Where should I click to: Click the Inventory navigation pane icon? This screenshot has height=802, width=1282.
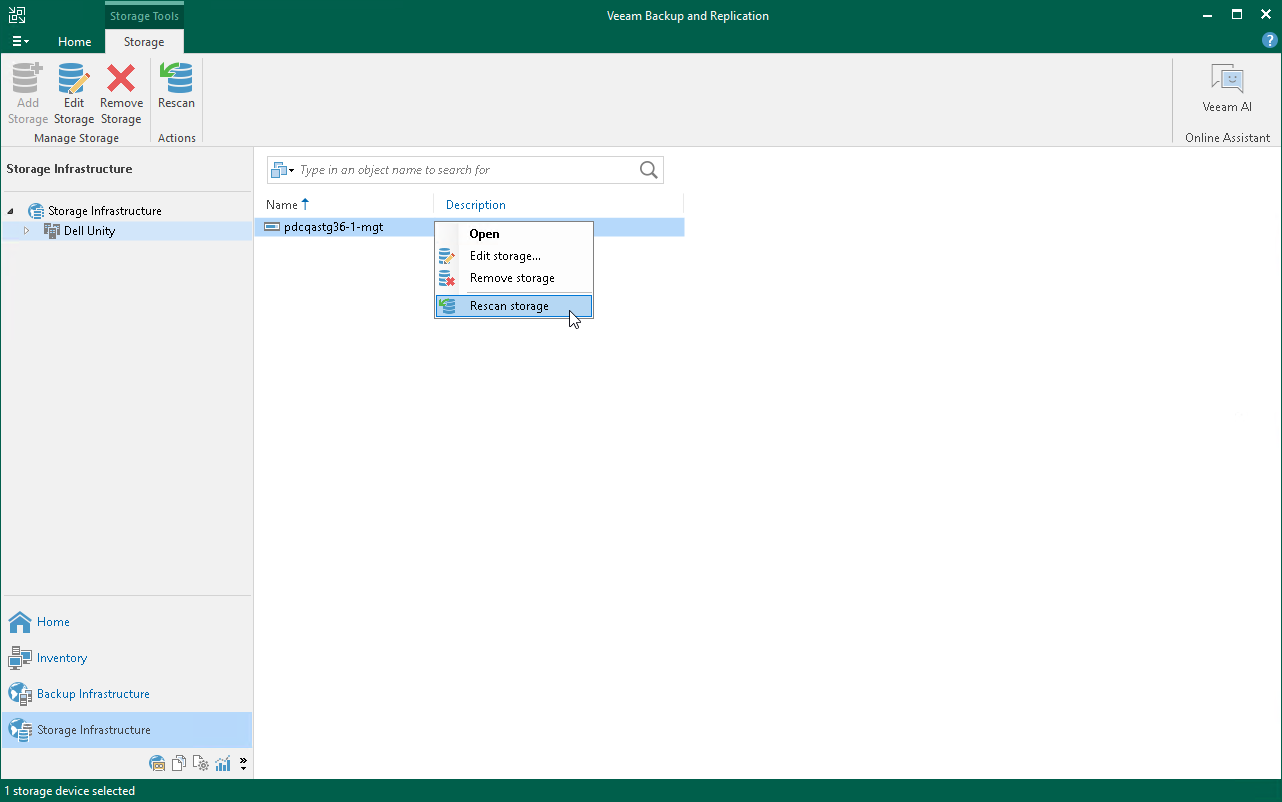20,658
